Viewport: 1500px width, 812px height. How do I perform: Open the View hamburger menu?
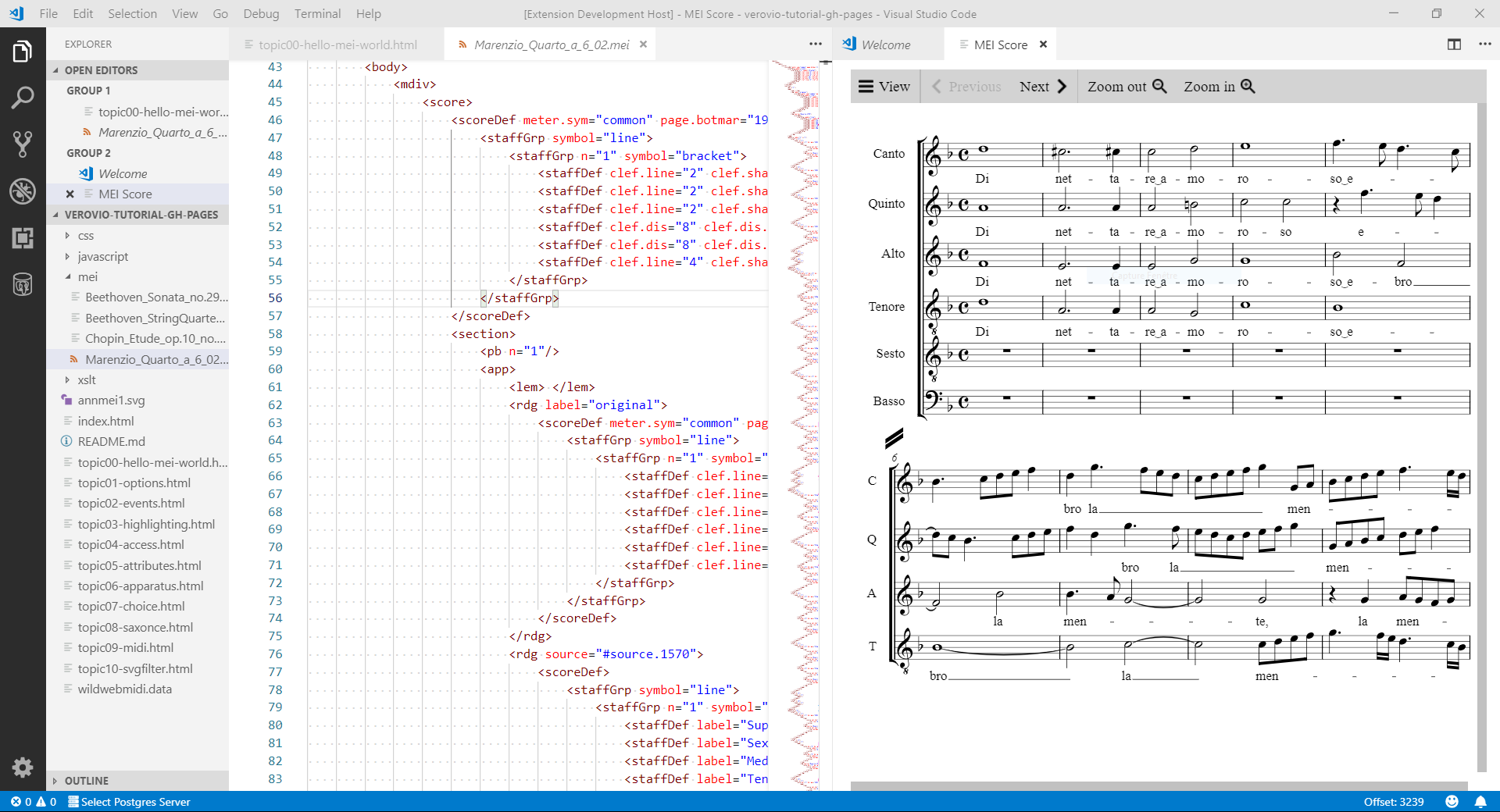click(x=884, y=87)
